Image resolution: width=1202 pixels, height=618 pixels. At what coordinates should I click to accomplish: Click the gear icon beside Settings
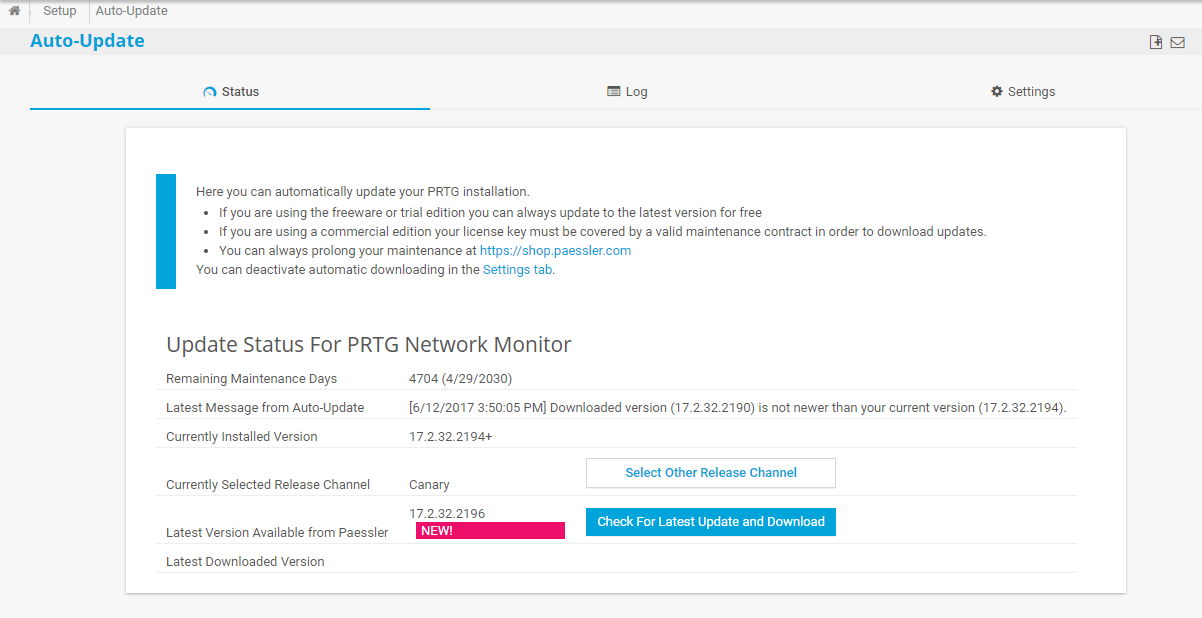pos(996,91)
